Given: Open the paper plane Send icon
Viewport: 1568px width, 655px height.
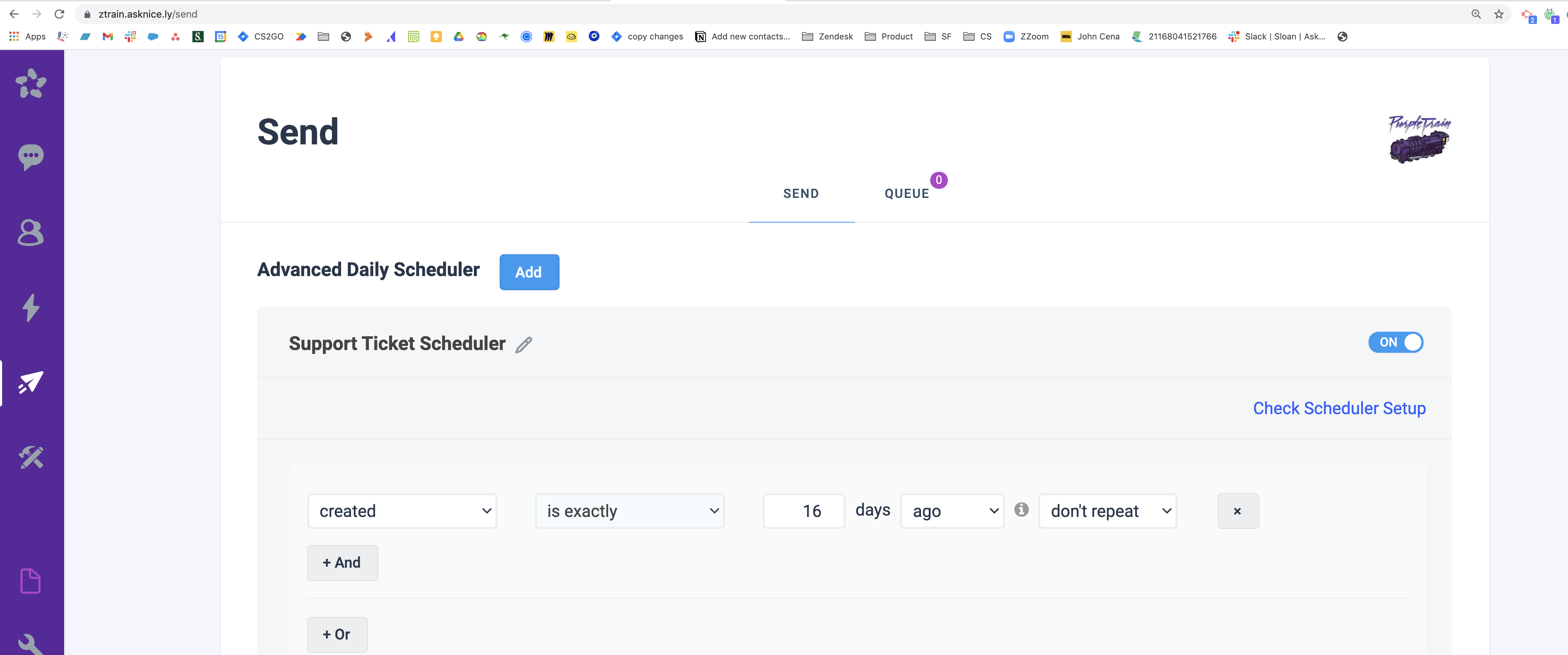Looking at the screenshot, I should [30, 382].
